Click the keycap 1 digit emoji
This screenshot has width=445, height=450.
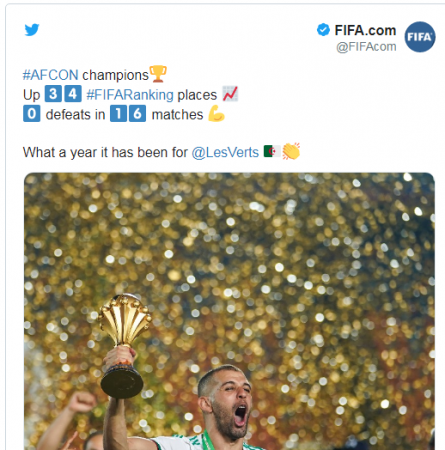pyautogui.click(x=118, y=114)
